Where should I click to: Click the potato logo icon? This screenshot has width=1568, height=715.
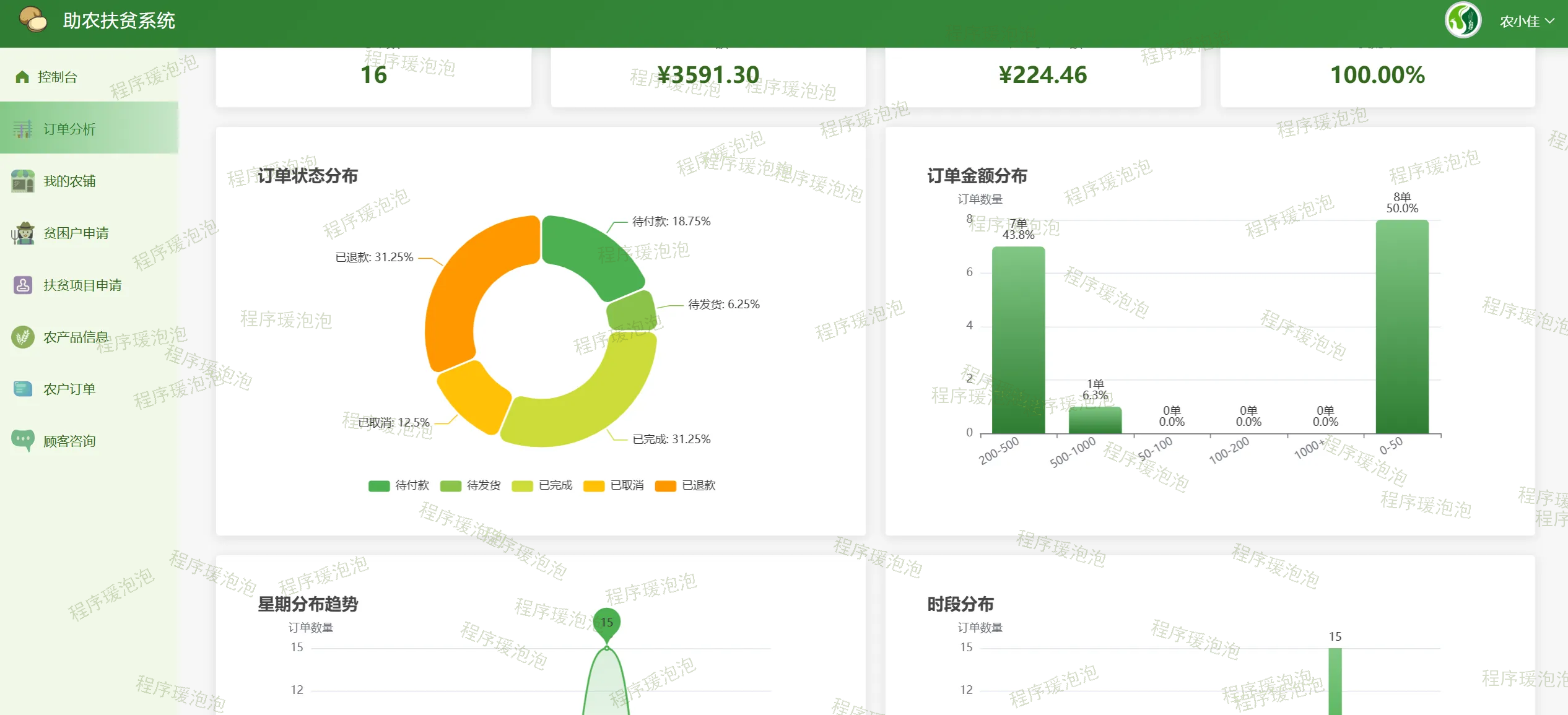point(33,20)
